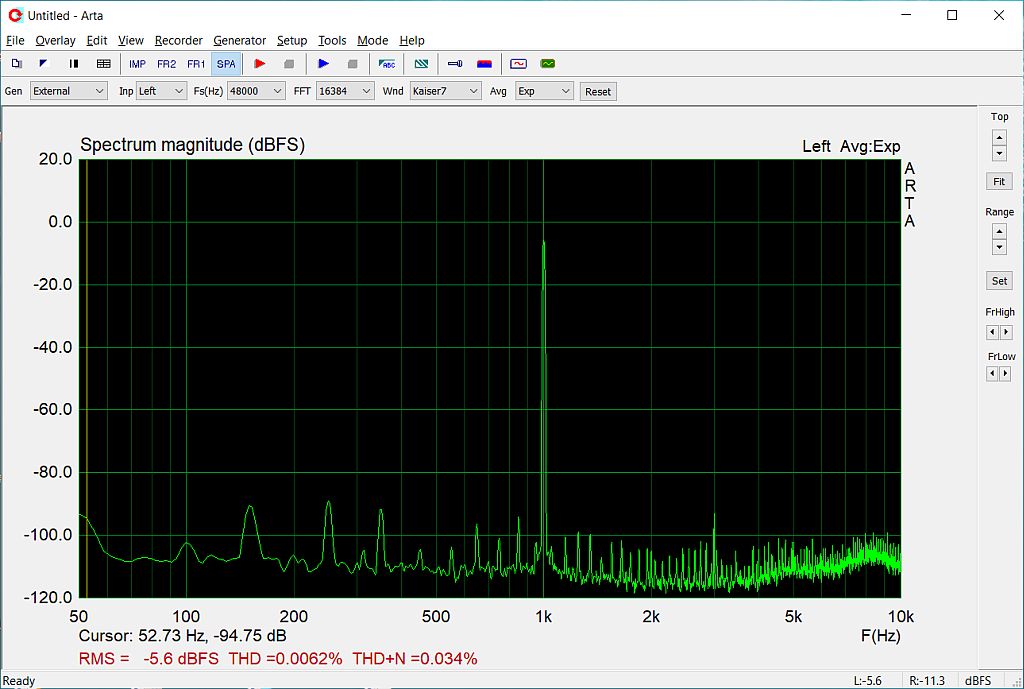Click the blue probe-shaped toolbar icon

455,63
